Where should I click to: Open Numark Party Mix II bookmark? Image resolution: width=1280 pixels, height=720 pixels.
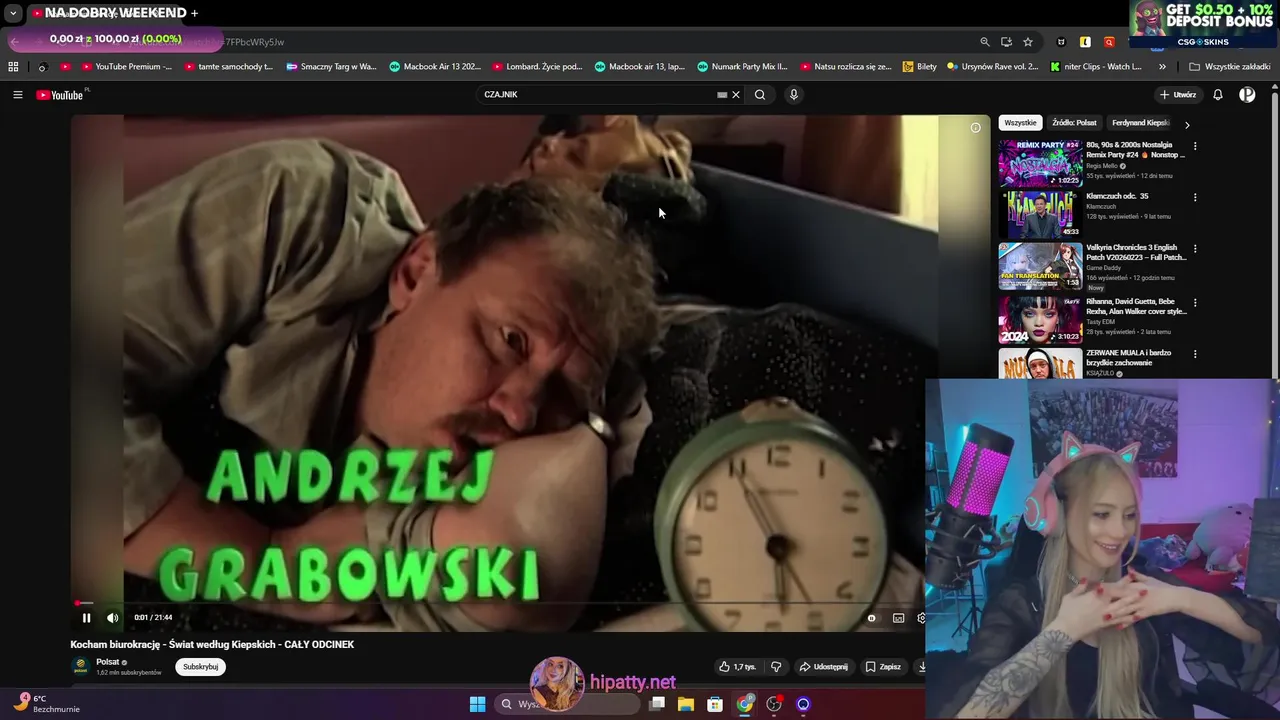click(743, 67)
